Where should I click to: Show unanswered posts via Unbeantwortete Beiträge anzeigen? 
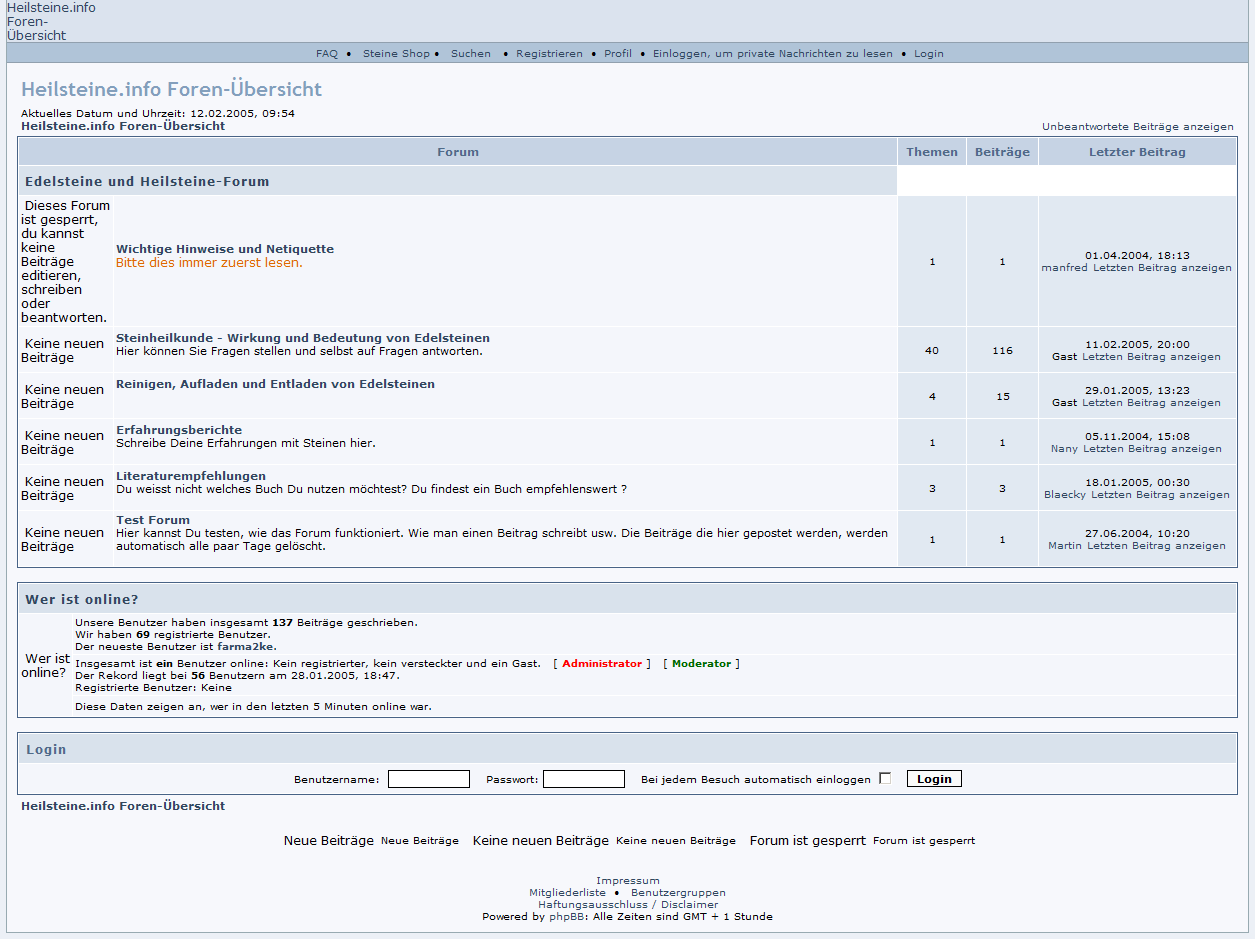tap(1137, 127)
